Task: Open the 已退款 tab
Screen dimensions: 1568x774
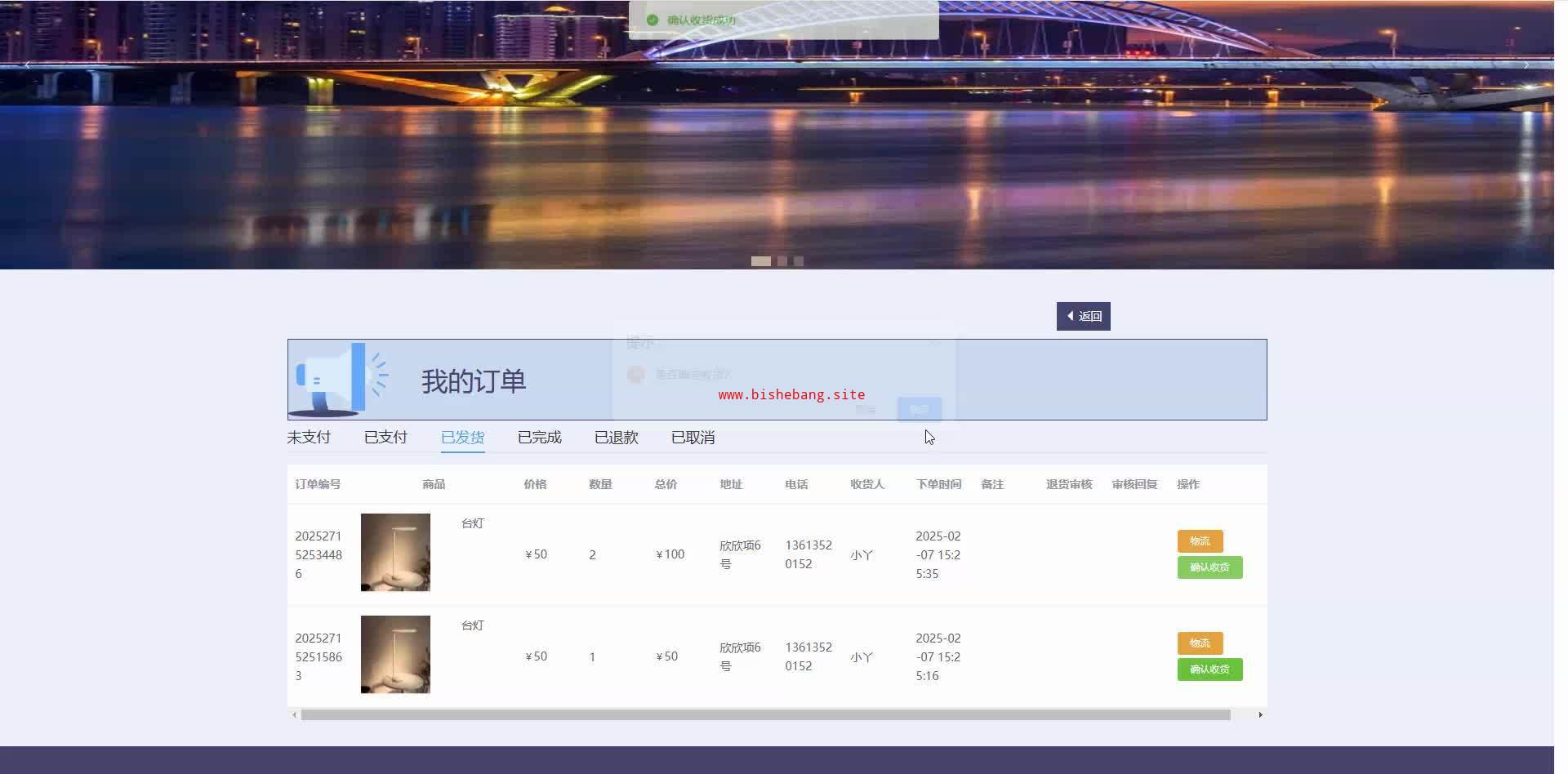Action: pos(617,438)
